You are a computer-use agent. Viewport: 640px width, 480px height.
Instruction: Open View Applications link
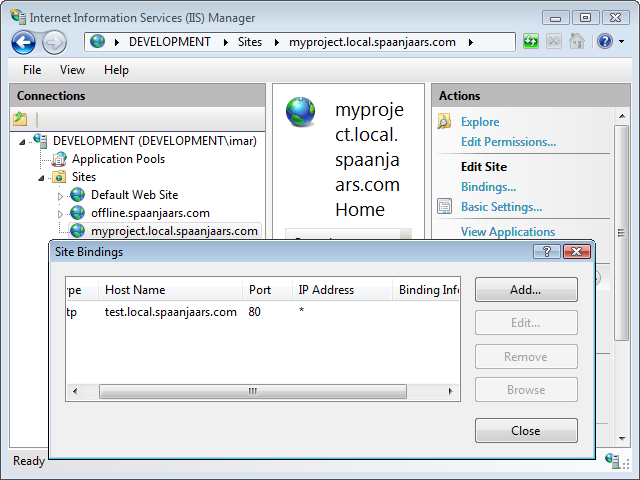coord(508,231)
